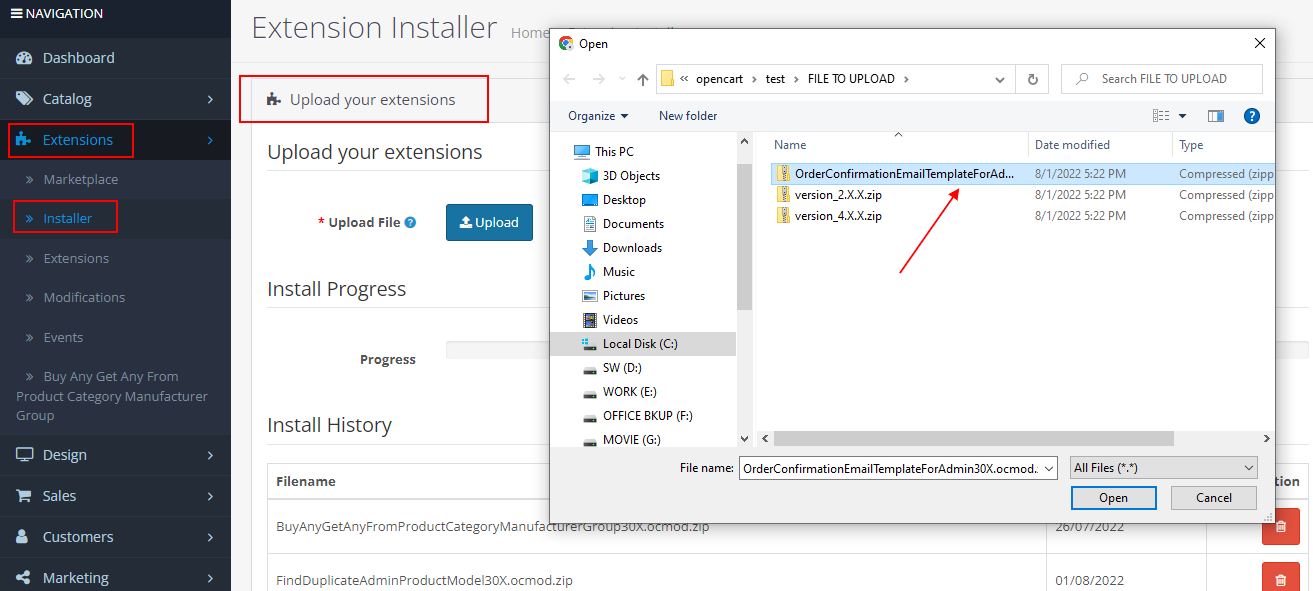The height and width of the screenshot is (591, 1313).
Task: Click the blue Upload button
Action: click(x=489, y=222)
